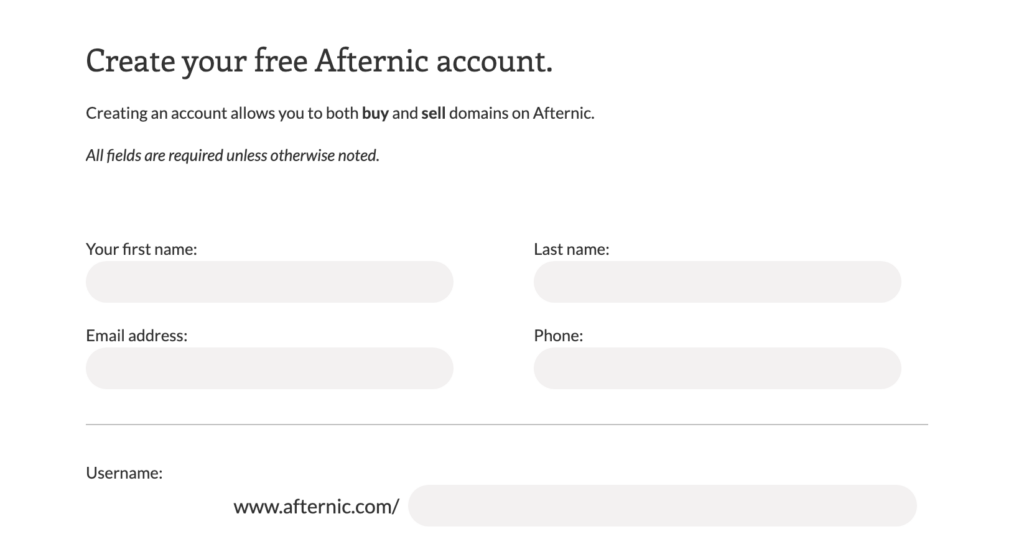Click the word "Afternic" in the heading

(x=372, y=61)
